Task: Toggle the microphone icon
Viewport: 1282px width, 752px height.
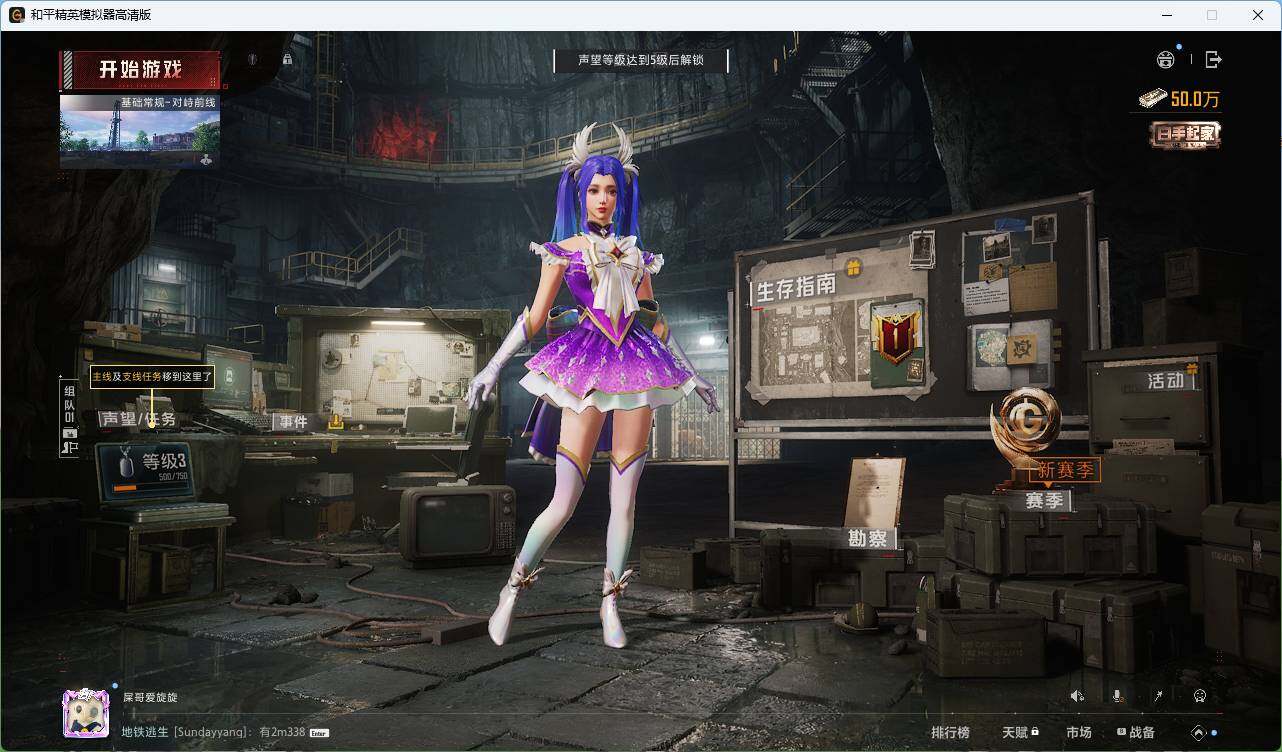Action: click(1117, 696)
